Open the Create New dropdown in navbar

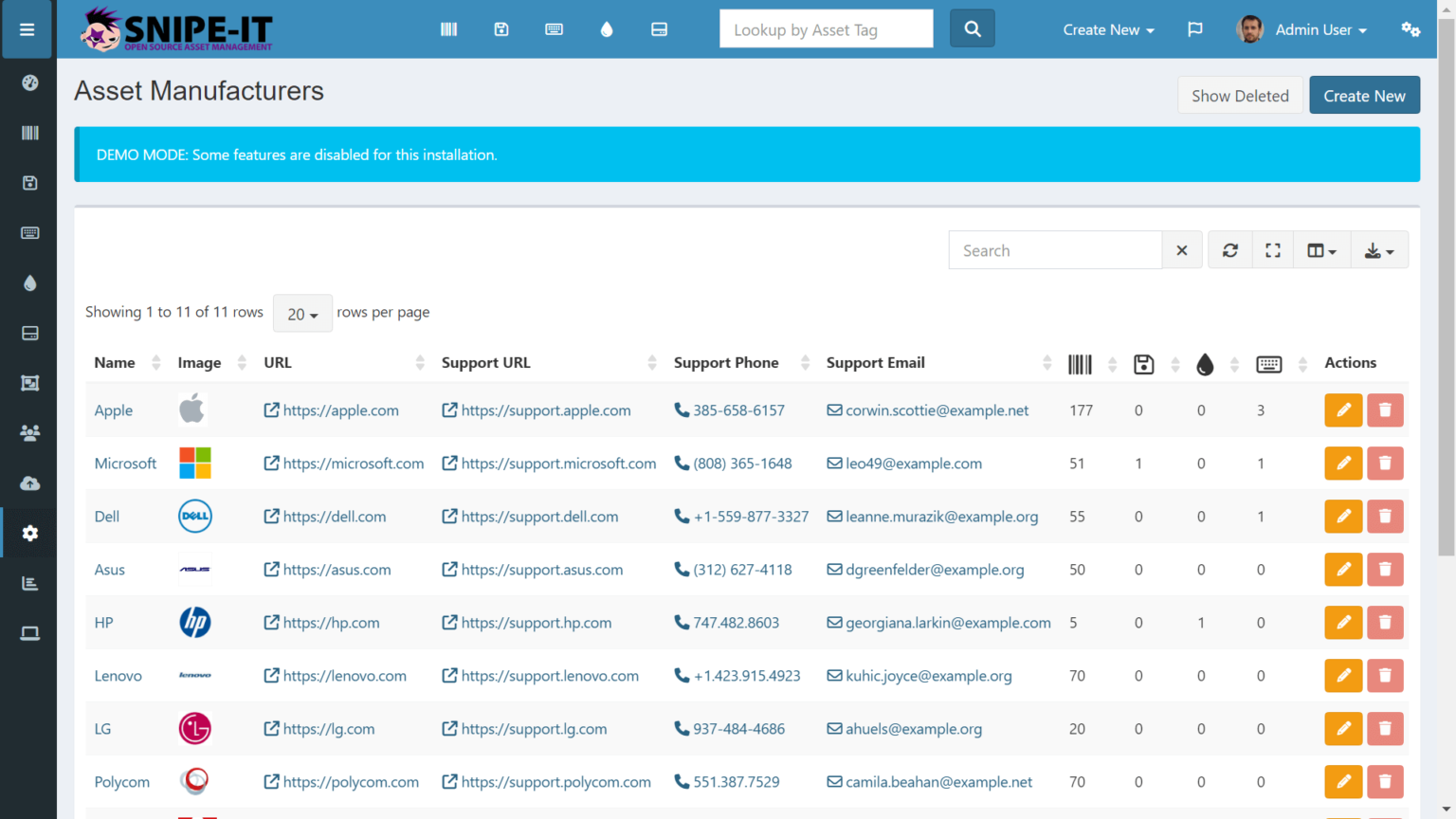click(1107, 29)
